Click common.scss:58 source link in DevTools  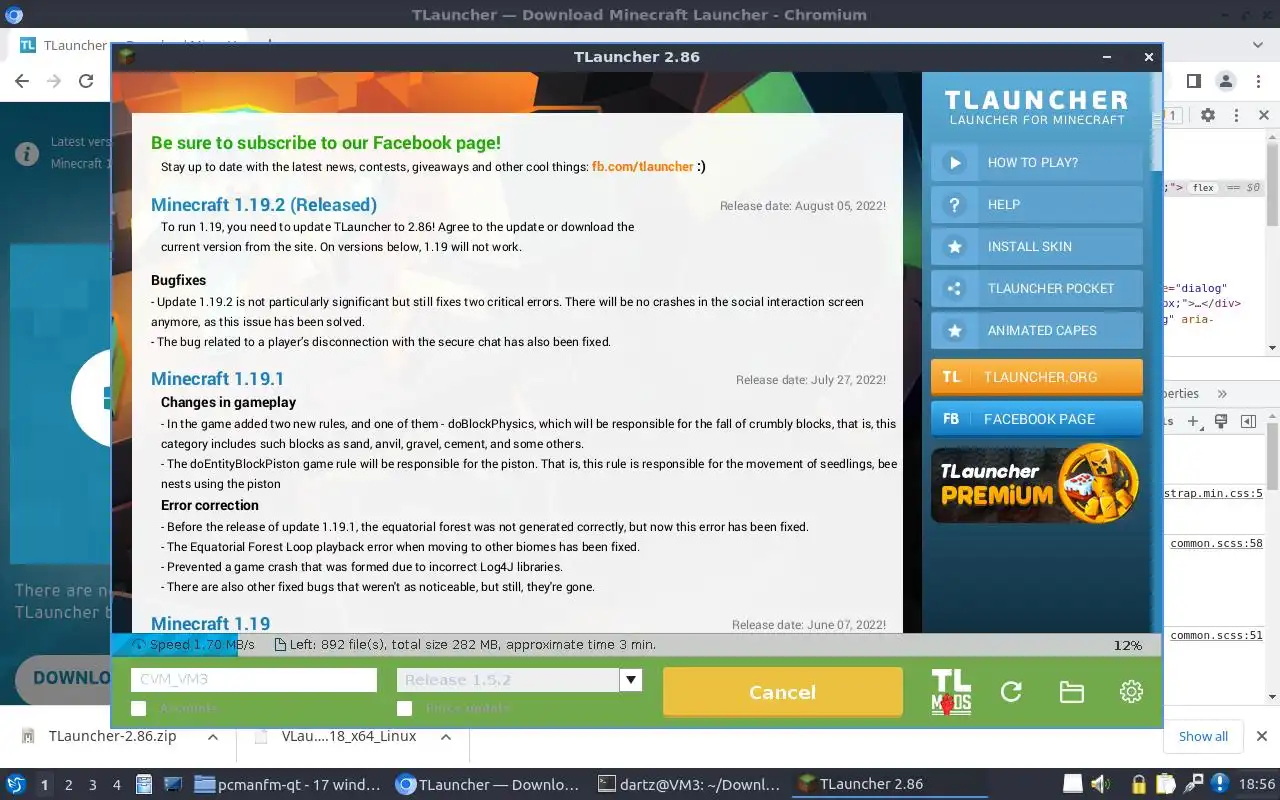1216,544
